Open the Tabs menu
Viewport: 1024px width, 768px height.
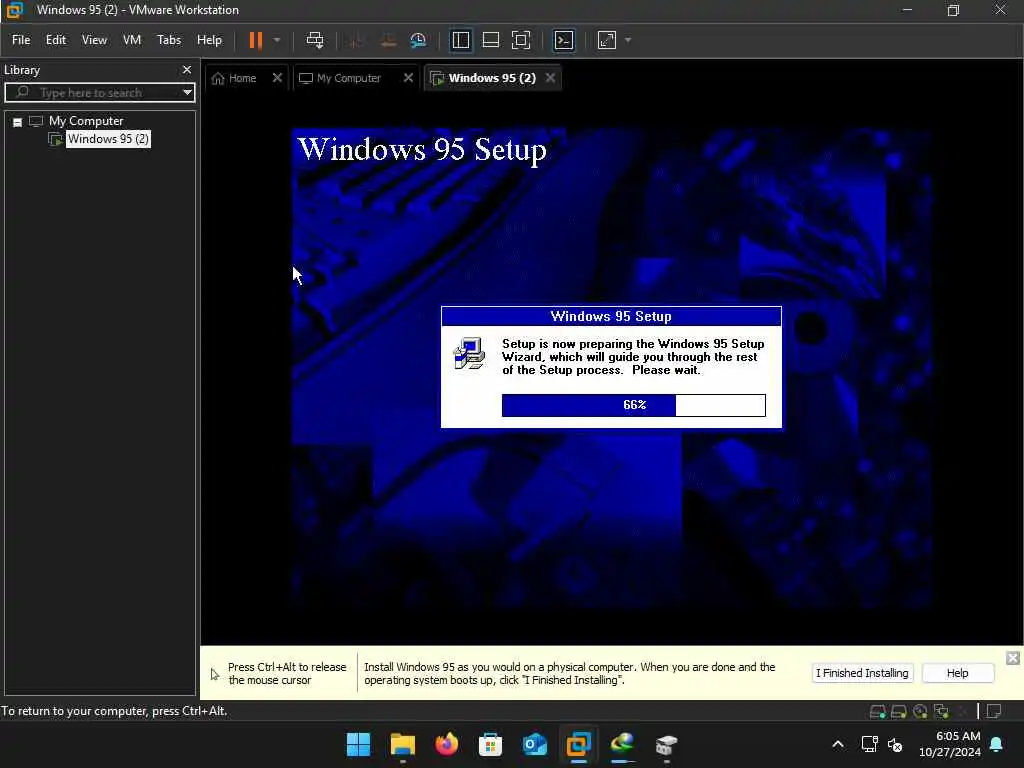point(169,40)
